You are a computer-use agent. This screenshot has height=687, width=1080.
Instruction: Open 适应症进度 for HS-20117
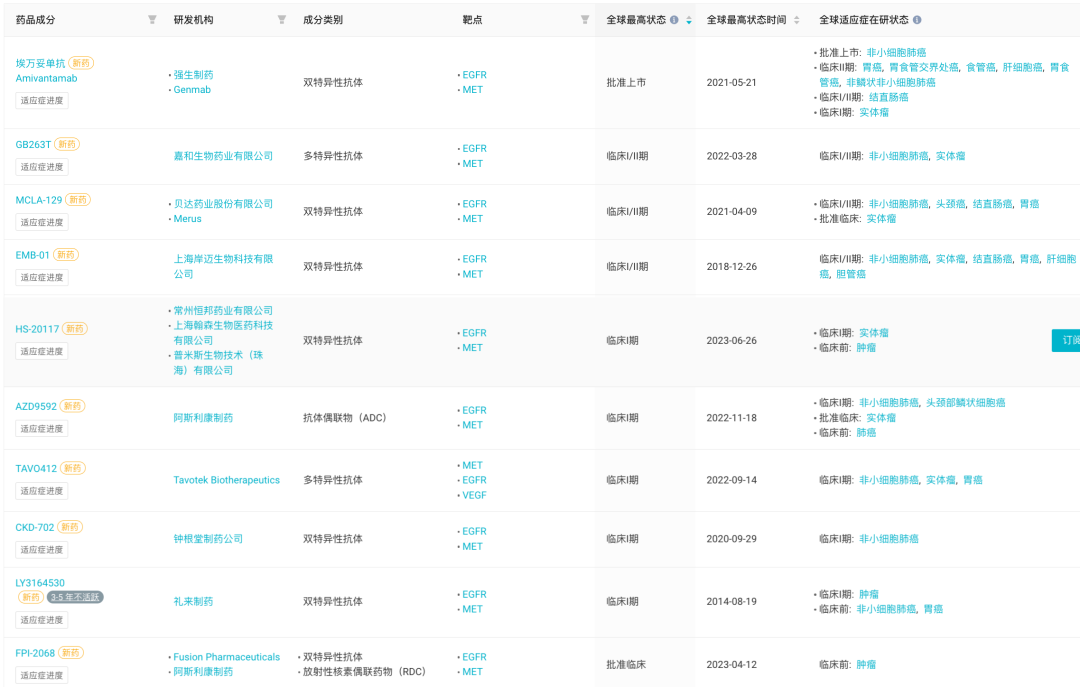[42, 351]
